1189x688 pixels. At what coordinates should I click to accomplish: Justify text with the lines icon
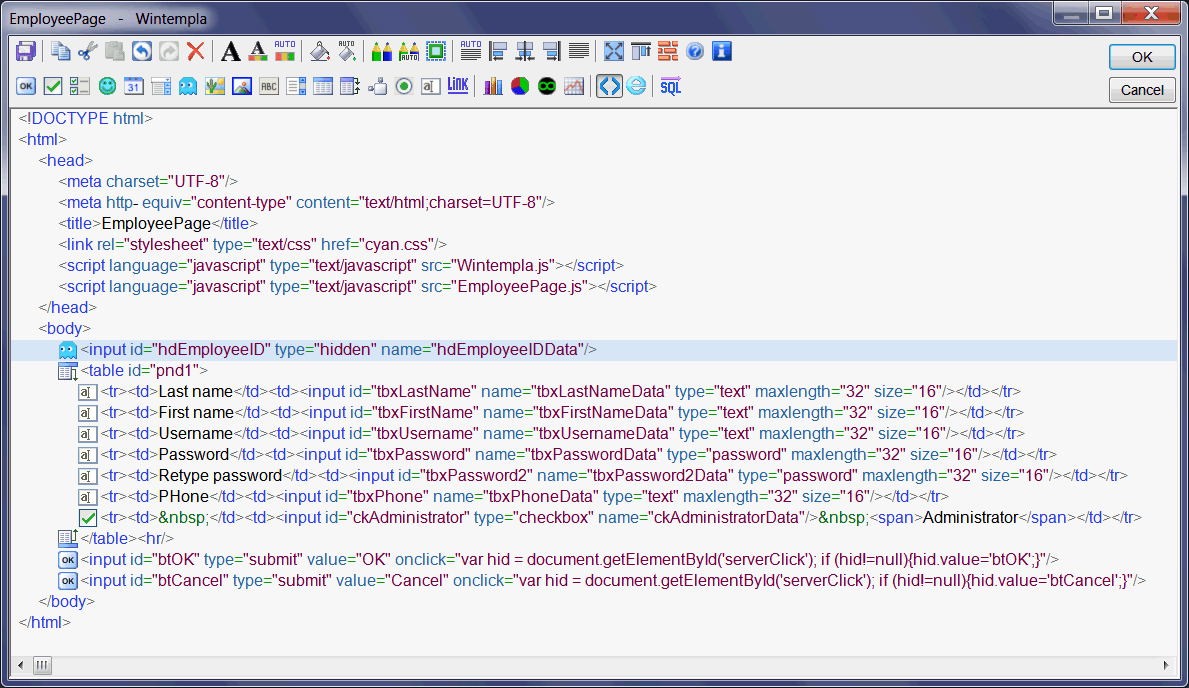[x=579, y=52]
